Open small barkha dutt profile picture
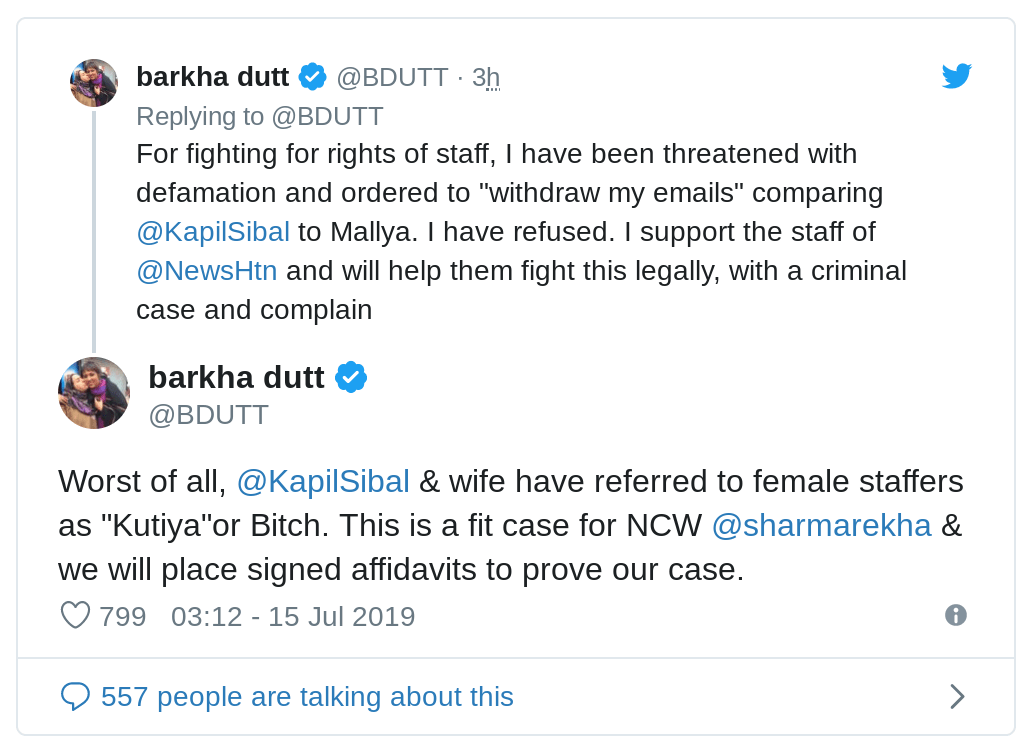 [94, 83]
